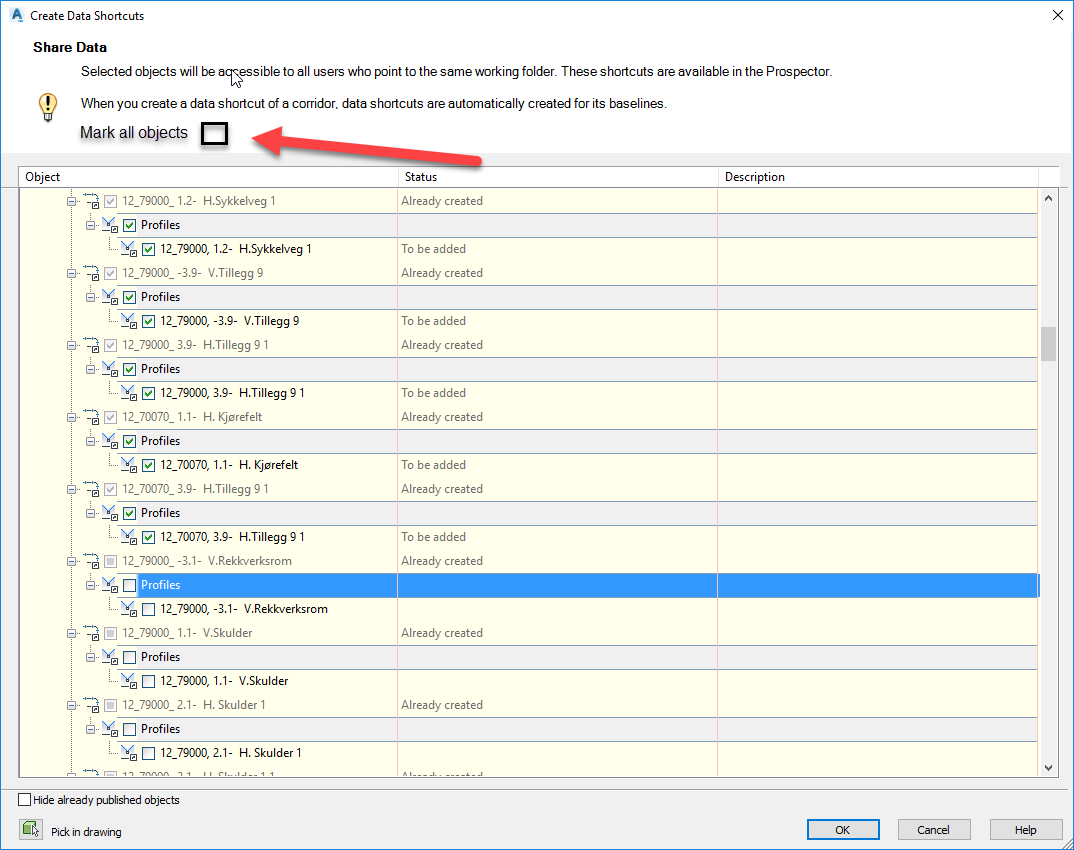Check the highlighted Profiles checkbox under V.Rekkverksrom
This screenshot has height=850, width=1074.
pyautogui.click(x=129, y=585)
